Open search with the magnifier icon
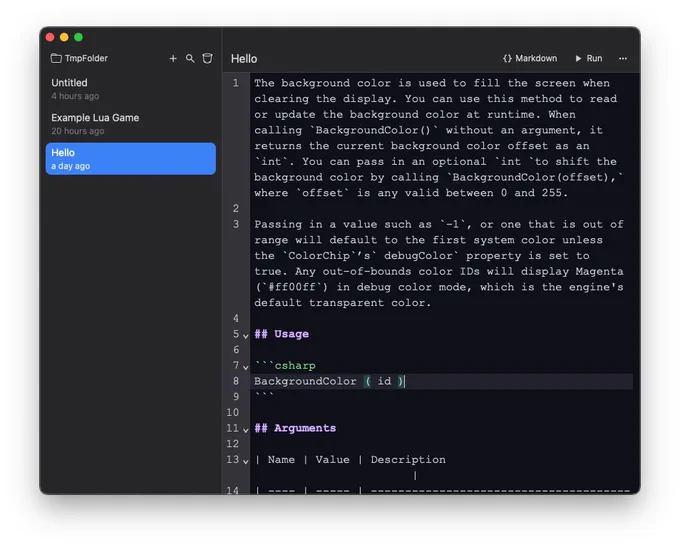 190,59
